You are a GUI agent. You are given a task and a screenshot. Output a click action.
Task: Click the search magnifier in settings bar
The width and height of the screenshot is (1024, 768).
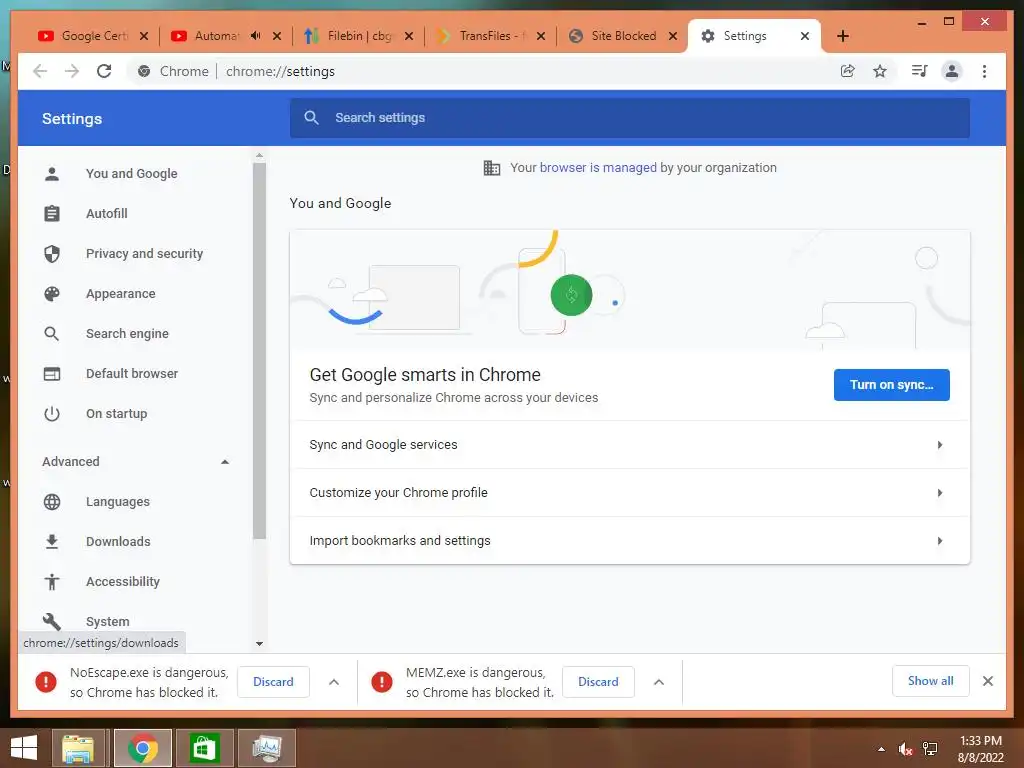[x=312, y=118]
